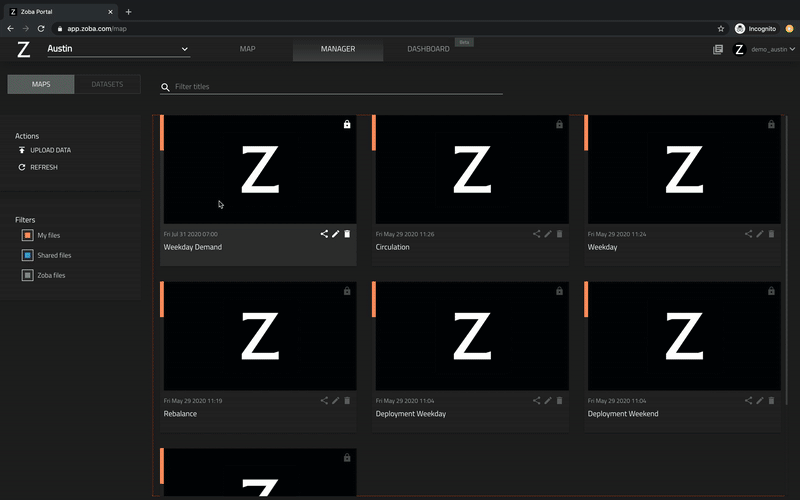Close the Zoba Portal browser tab
Viewport: 800px width, 500px height.
(x=110, y=12)
